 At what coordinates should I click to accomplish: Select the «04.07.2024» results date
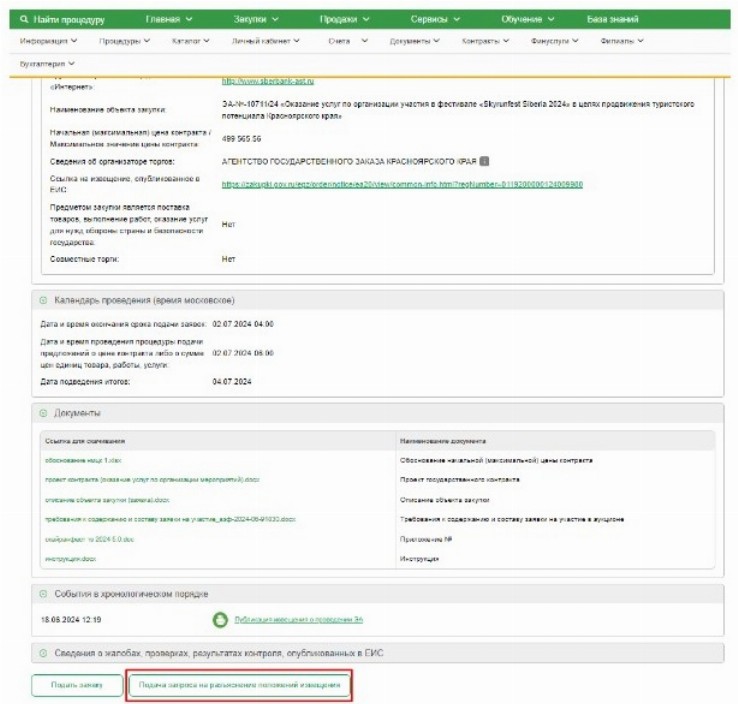click(232, 382)
